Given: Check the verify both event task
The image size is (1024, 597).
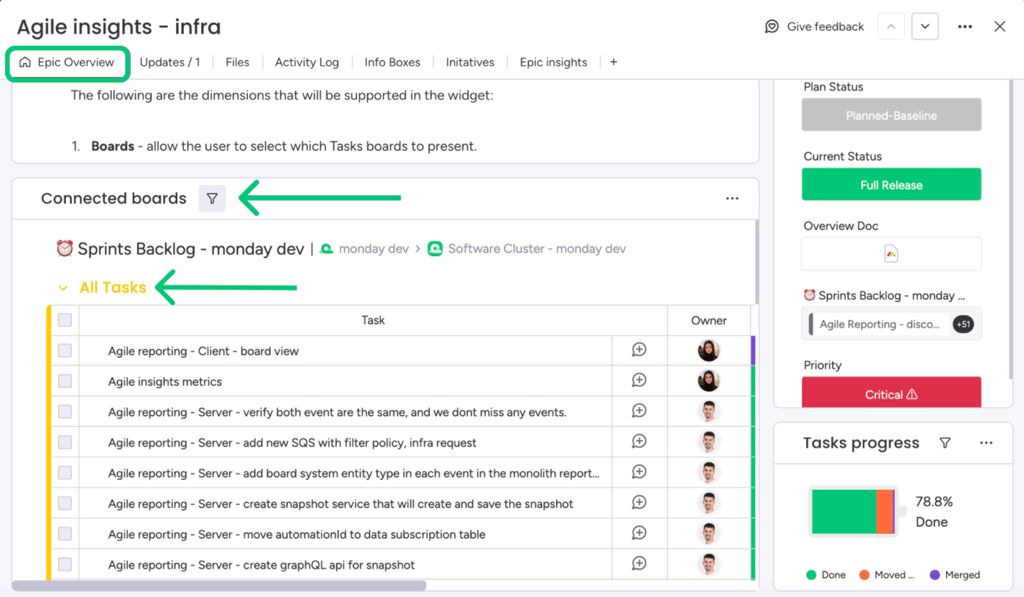Looking at the screenshot, I should point(65,411).
